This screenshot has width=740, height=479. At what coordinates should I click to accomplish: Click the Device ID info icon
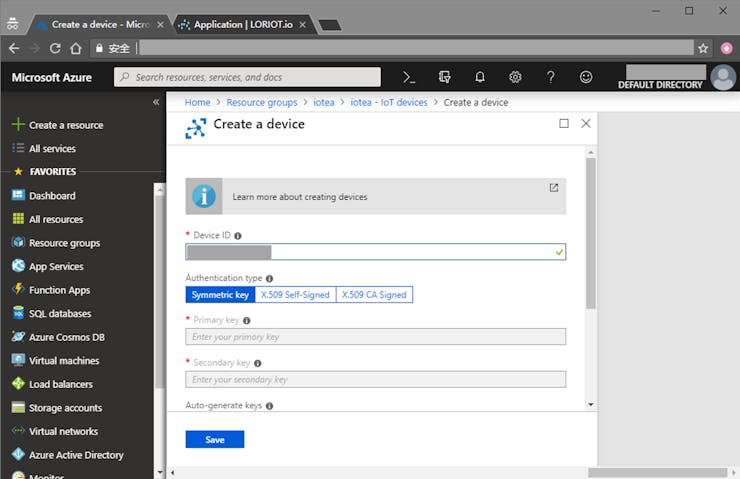(x=238, y=236)
